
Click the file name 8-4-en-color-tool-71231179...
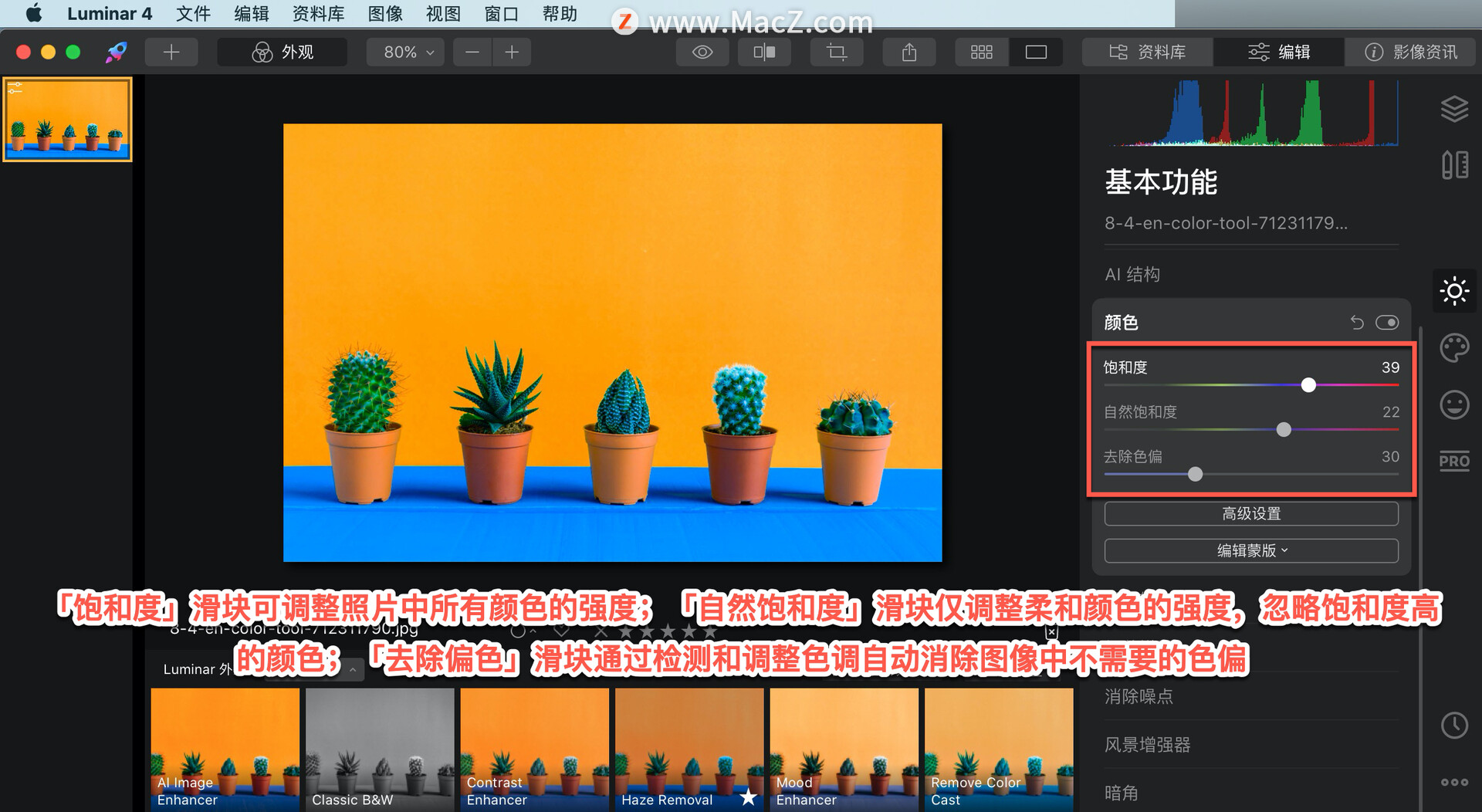1226,223
